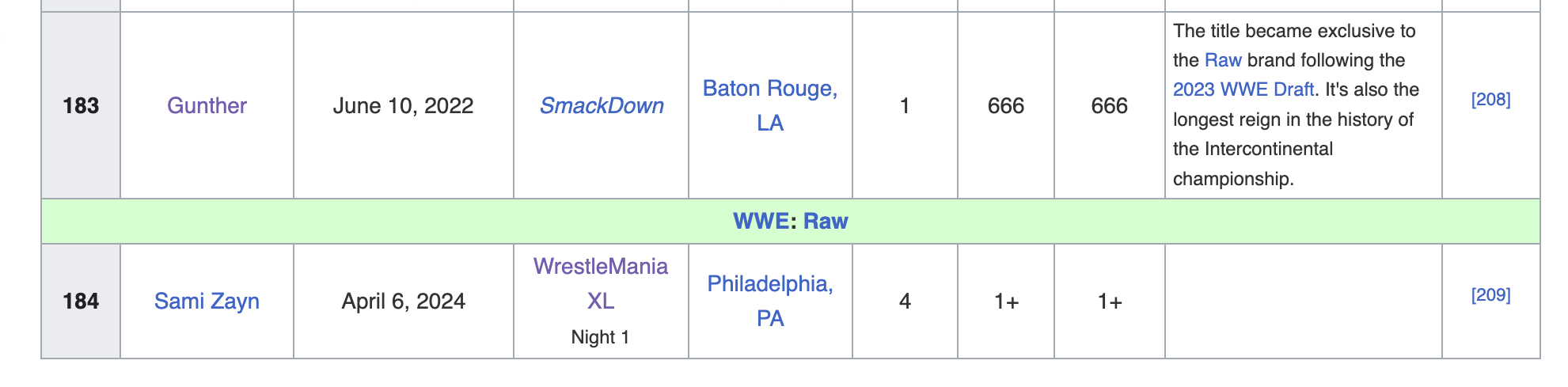1568x387 pixels.
Task: Open the 2023 WWE Draft link
Action: (1243, 89)
